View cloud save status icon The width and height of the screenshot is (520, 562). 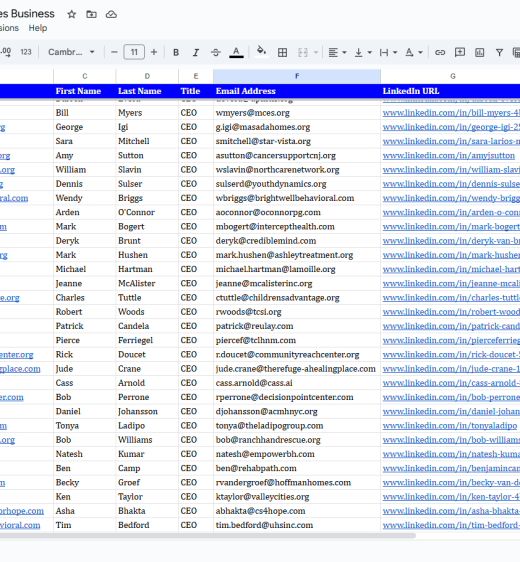111,14
